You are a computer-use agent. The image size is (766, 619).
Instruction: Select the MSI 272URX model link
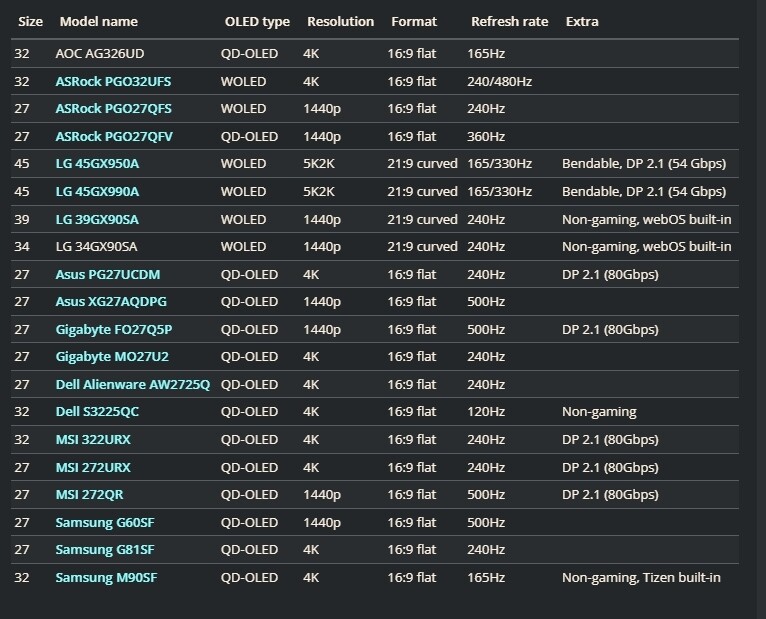tap(93, 467)
